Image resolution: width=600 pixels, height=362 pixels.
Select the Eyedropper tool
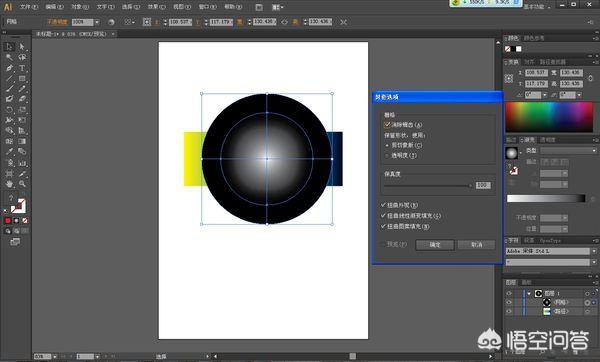pos(9,152)
